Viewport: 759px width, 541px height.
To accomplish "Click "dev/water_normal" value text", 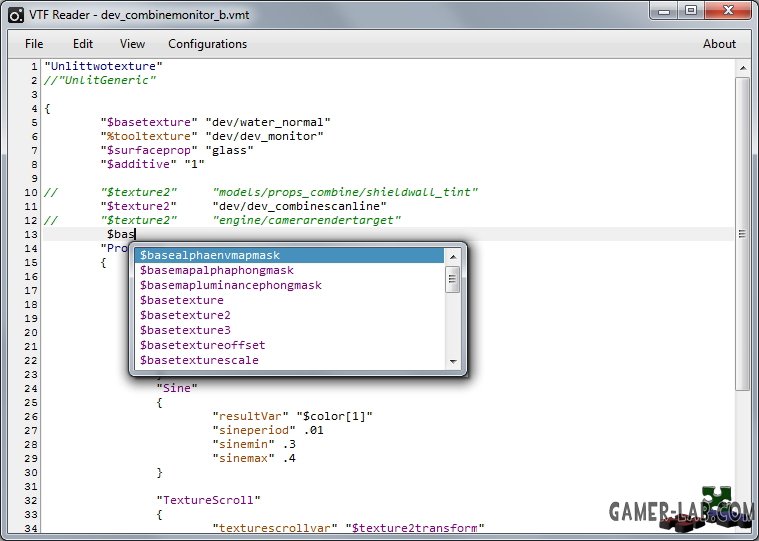I will (268, 122).
